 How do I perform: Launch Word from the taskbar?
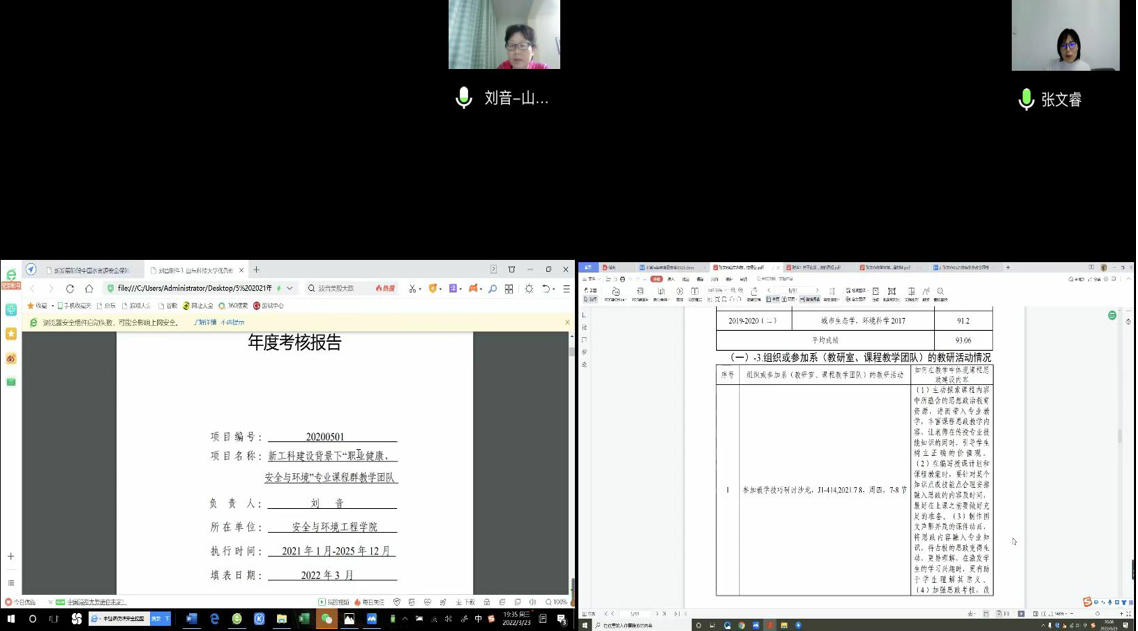pyautogui.click(x=192, y=619)
